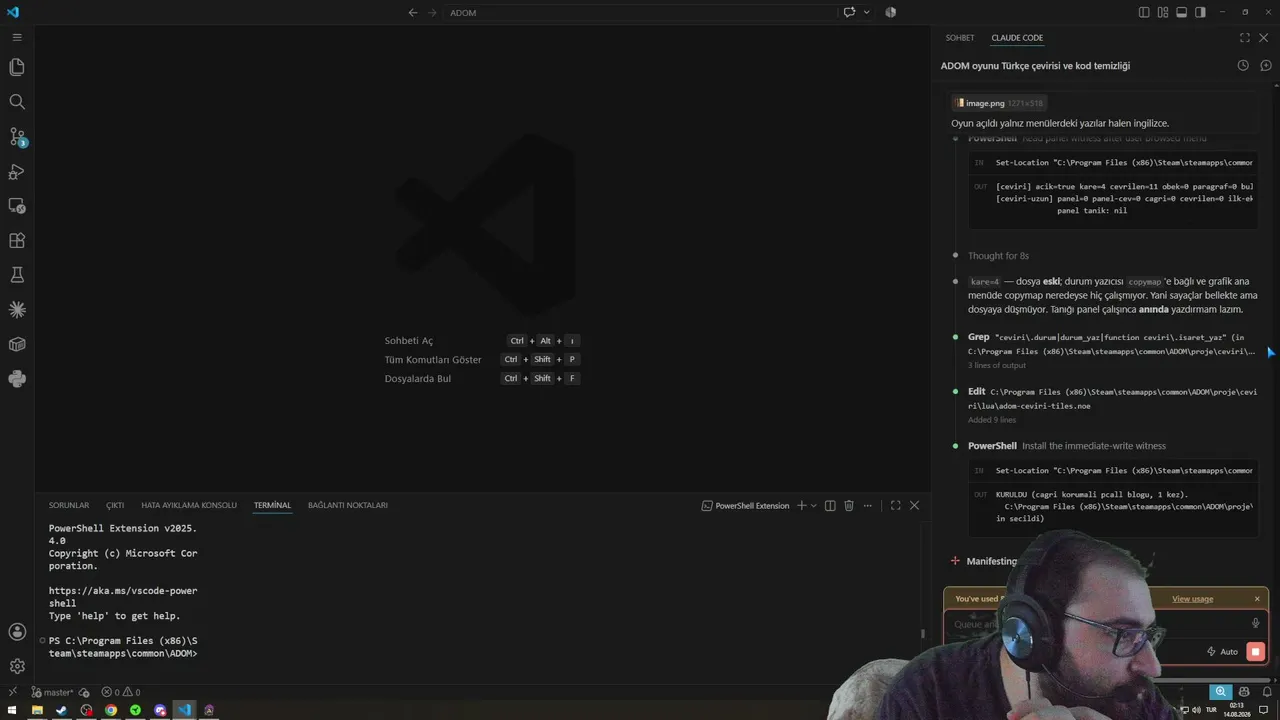
Task: Select the PowerShell Extension terminal label
Action: point(746,506)
